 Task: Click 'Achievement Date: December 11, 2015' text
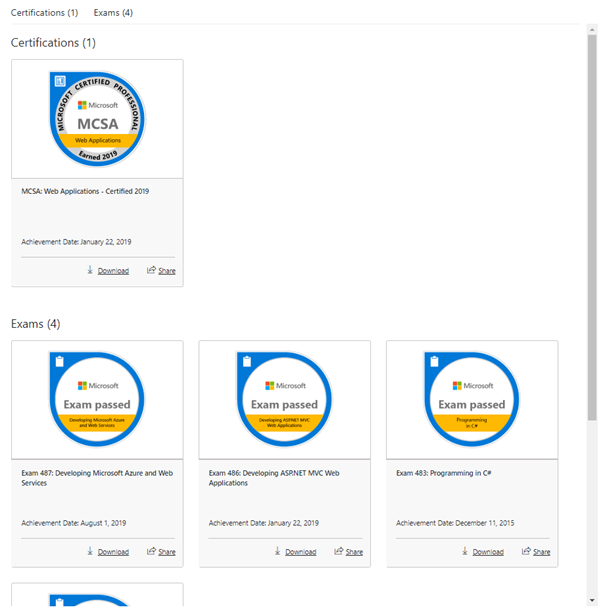[x=455, y=523]
